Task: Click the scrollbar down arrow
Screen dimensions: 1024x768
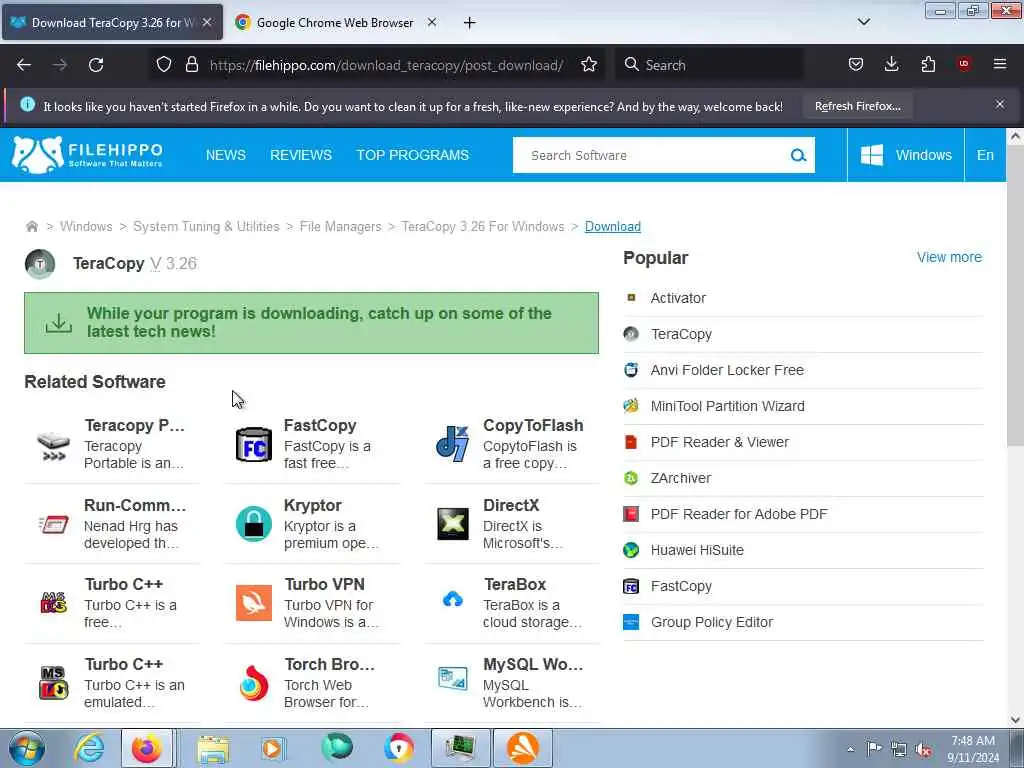Action: 1015,719
